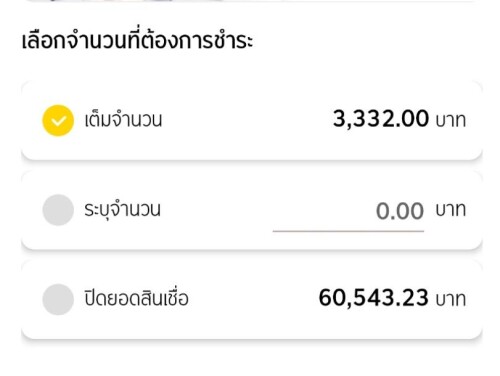This screenshot has height=376, width=500.
Task: Click บาท label next to 60,543.23
Action: point(451,299)
